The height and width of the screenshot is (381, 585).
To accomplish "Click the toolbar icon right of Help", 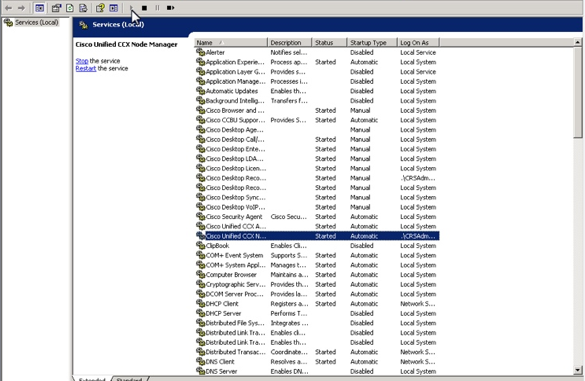I will (113, 8).
